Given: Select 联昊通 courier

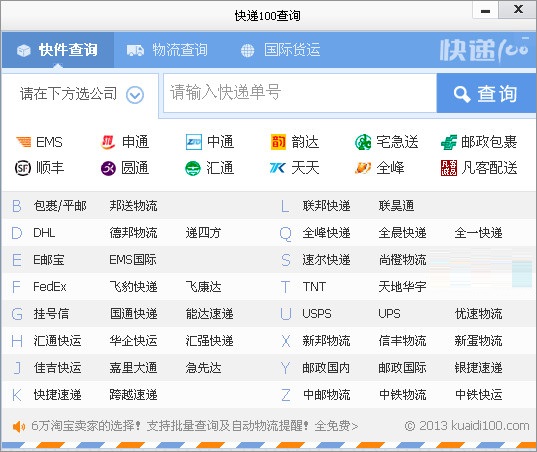Looking at the screenshot, I should (396, 206).
